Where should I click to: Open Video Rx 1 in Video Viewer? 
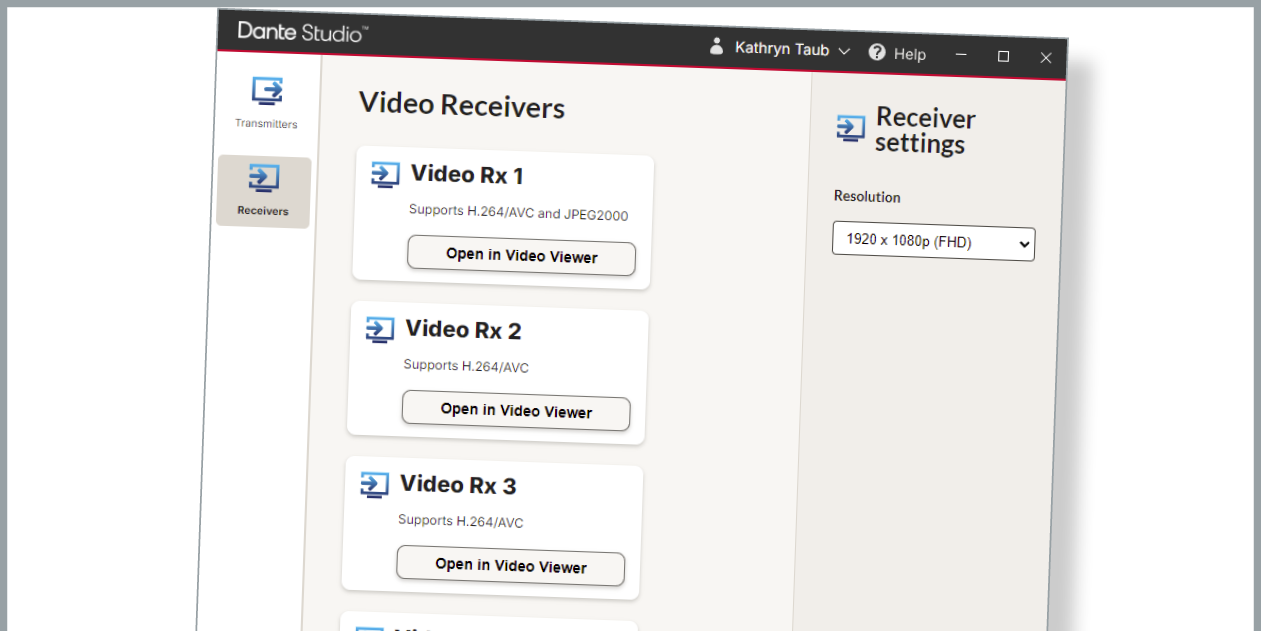pyautogui.click(x=521, y=256)
